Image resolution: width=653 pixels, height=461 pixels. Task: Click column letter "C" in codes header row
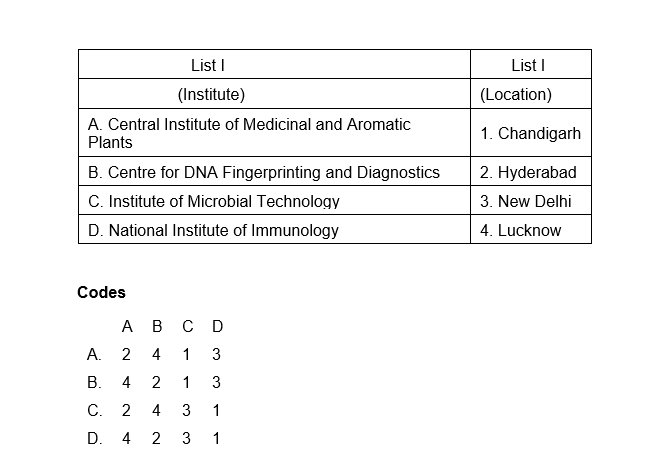[187, 326]
